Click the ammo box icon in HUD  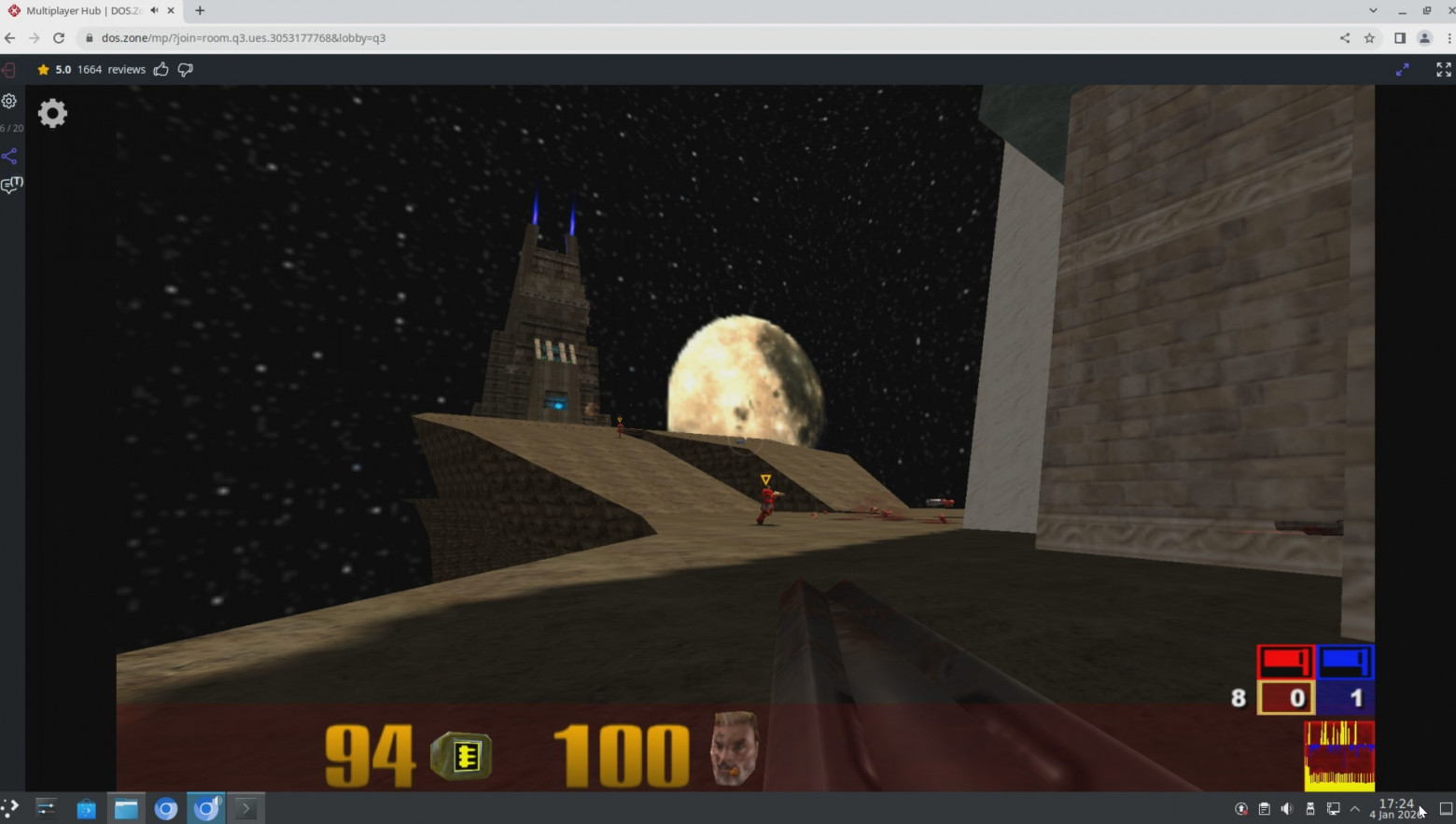point(461,756)
